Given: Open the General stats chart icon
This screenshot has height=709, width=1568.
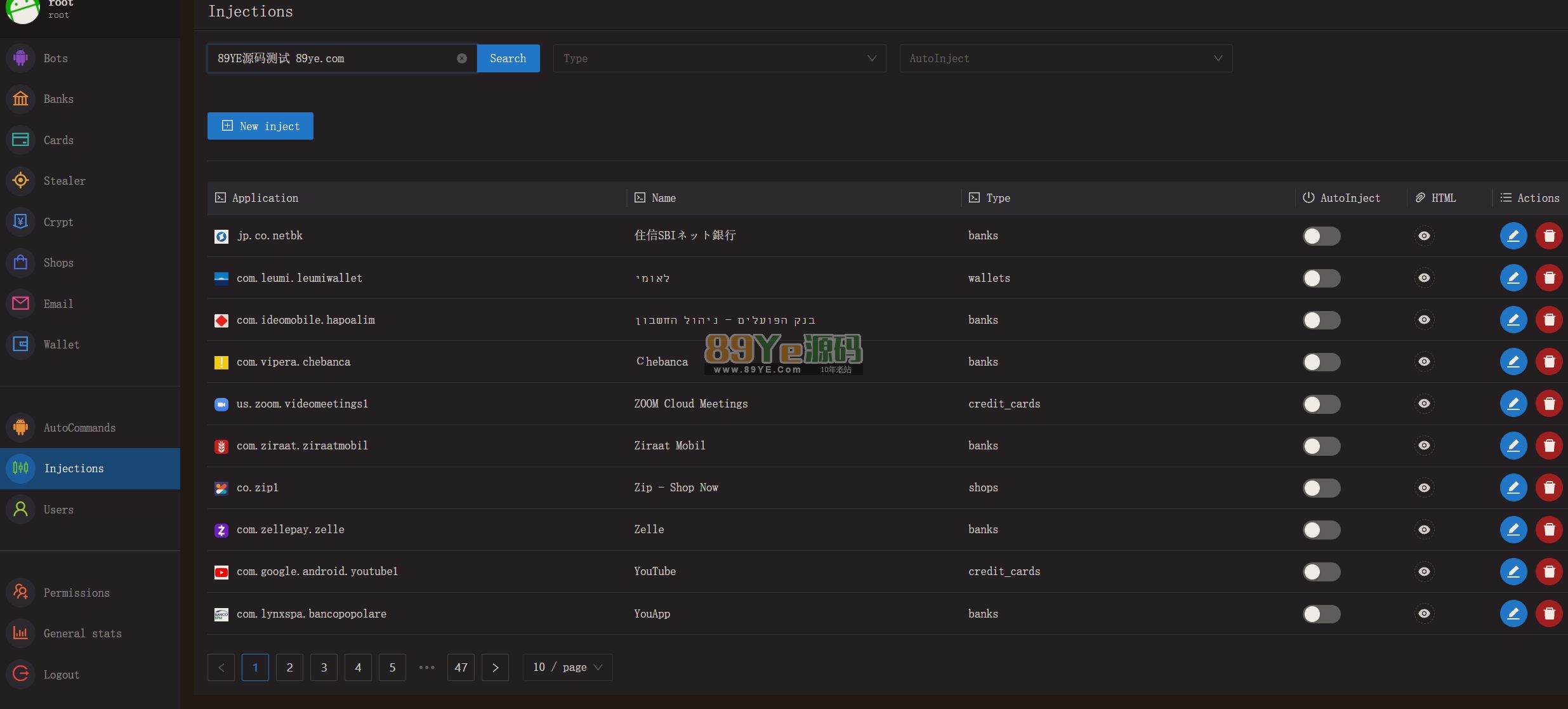Looking at the screenshot, I should [x=20, y=633].
